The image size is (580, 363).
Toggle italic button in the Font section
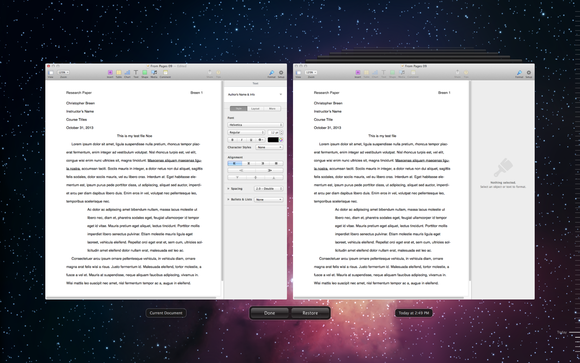click(x=242, y=140)
